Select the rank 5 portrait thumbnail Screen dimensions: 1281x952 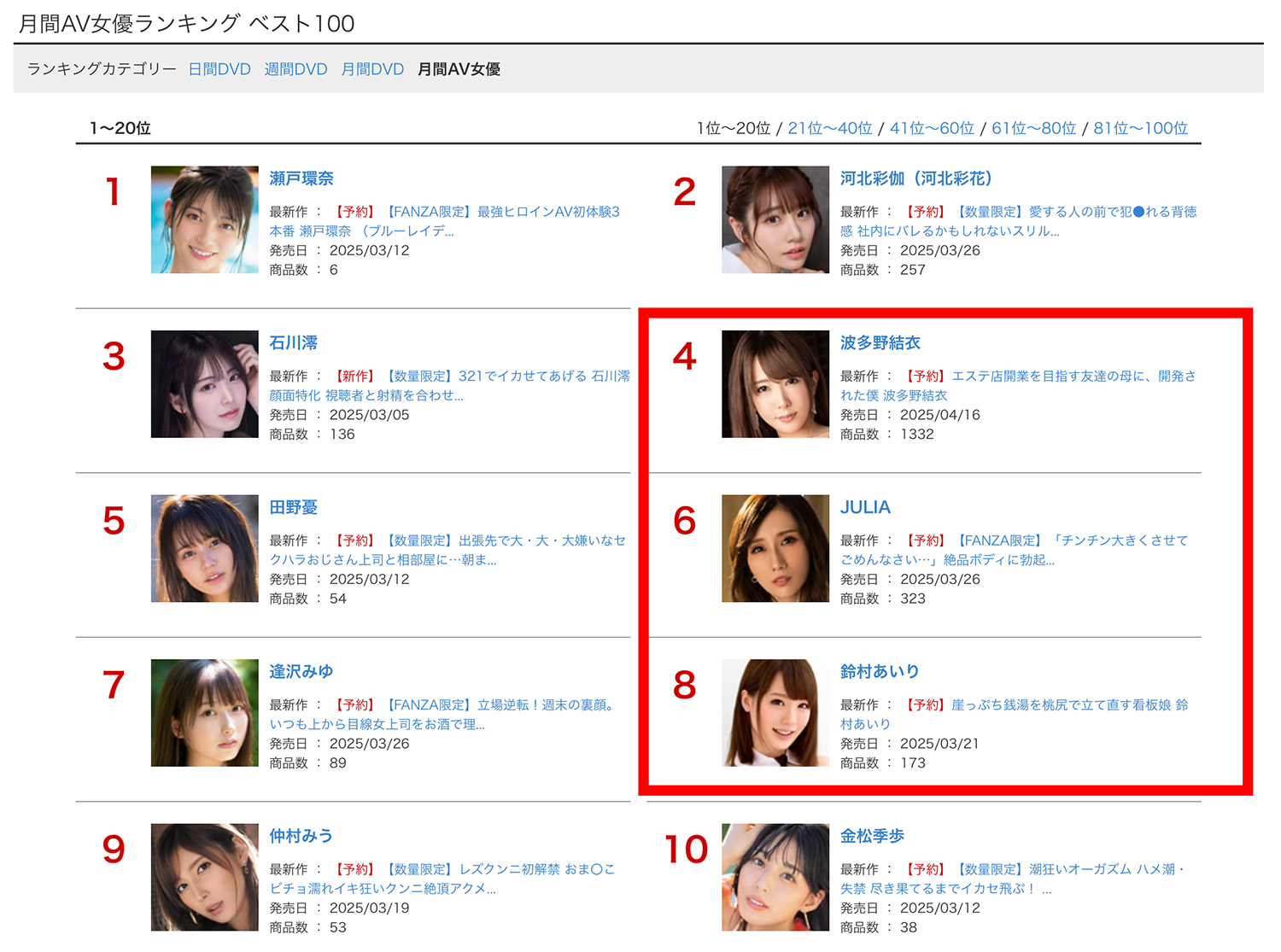(205, 548)
